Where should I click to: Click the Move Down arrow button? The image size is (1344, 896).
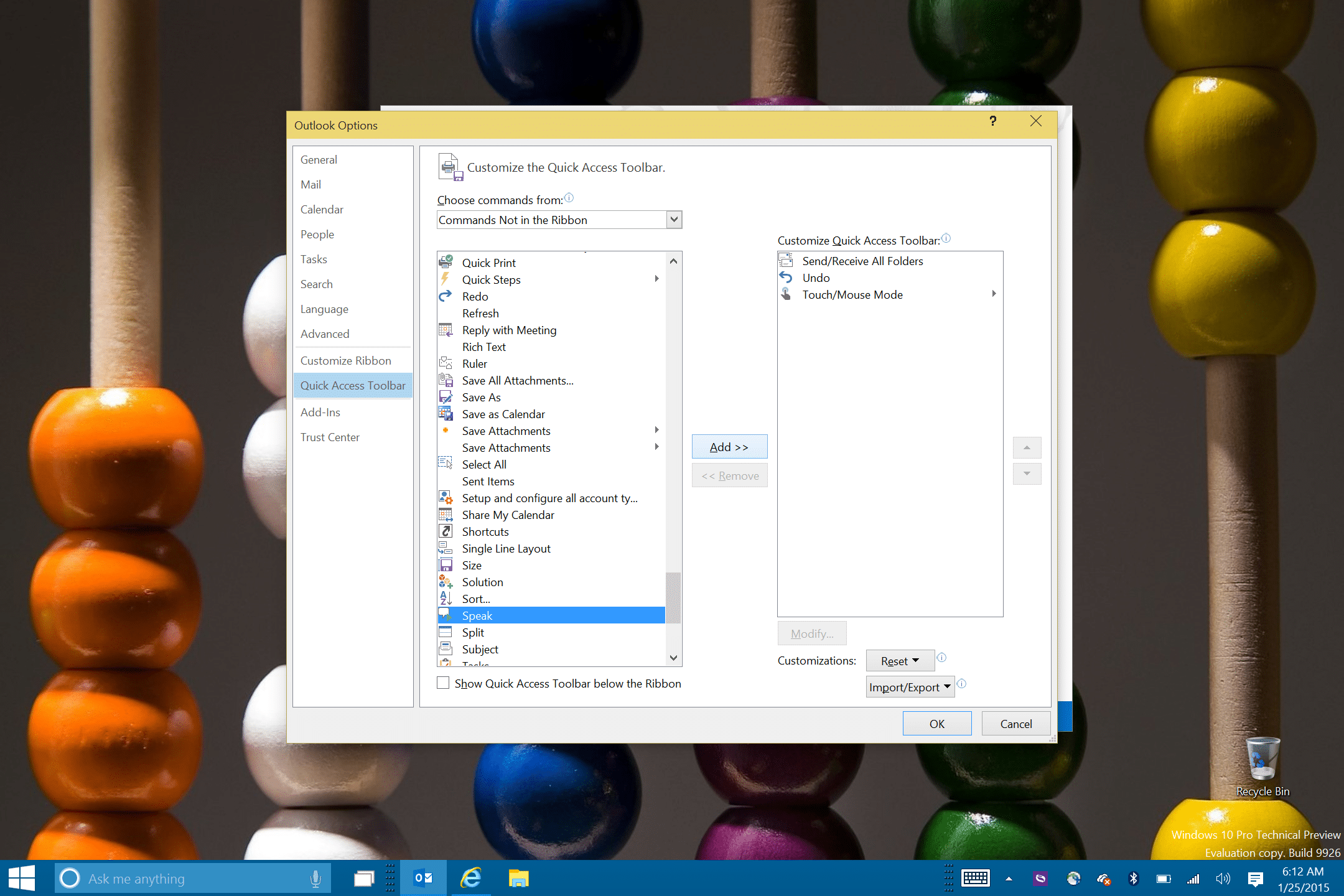(x=1027, y=474)
